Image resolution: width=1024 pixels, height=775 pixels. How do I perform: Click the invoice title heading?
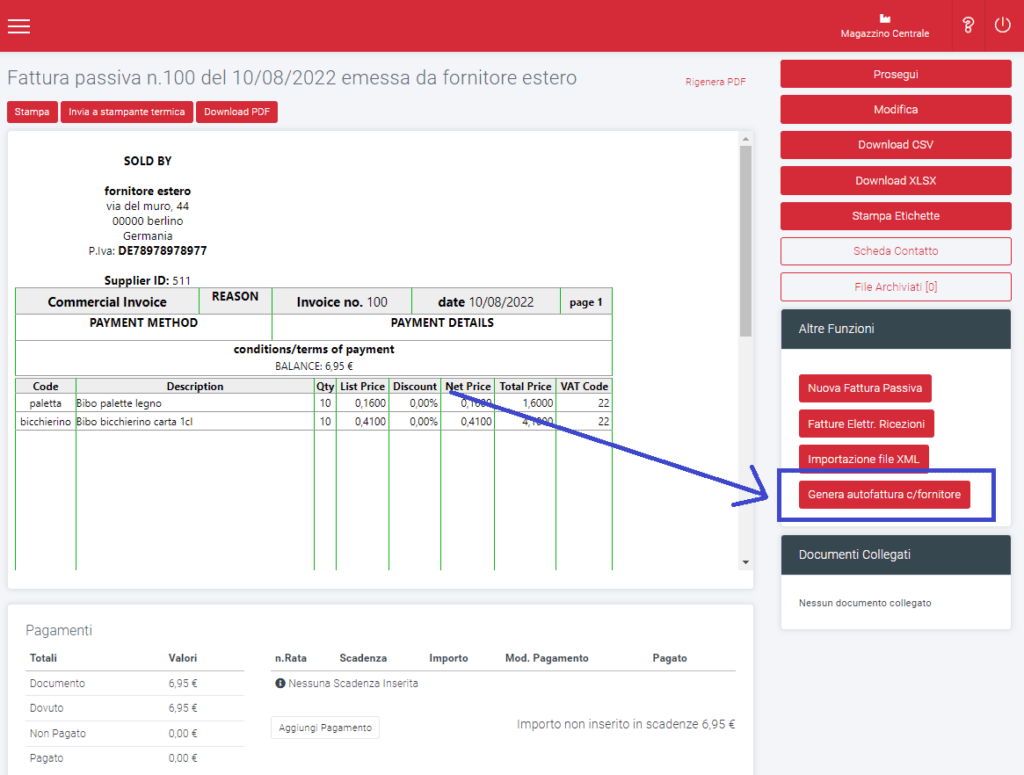pyautogui.click(x=292, y=78)
